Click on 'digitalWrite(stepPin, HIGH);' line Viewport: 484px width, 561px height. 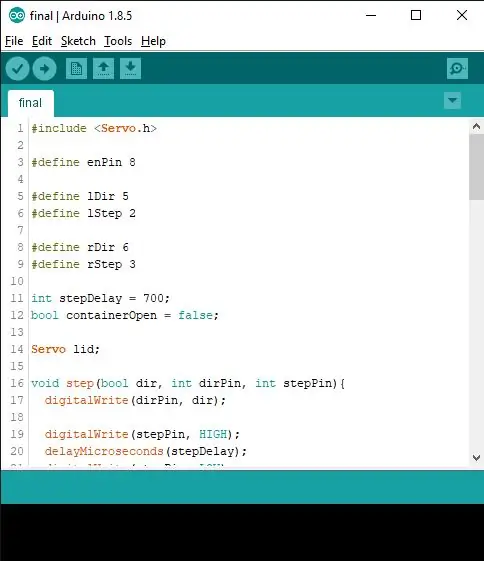point(142,434)
